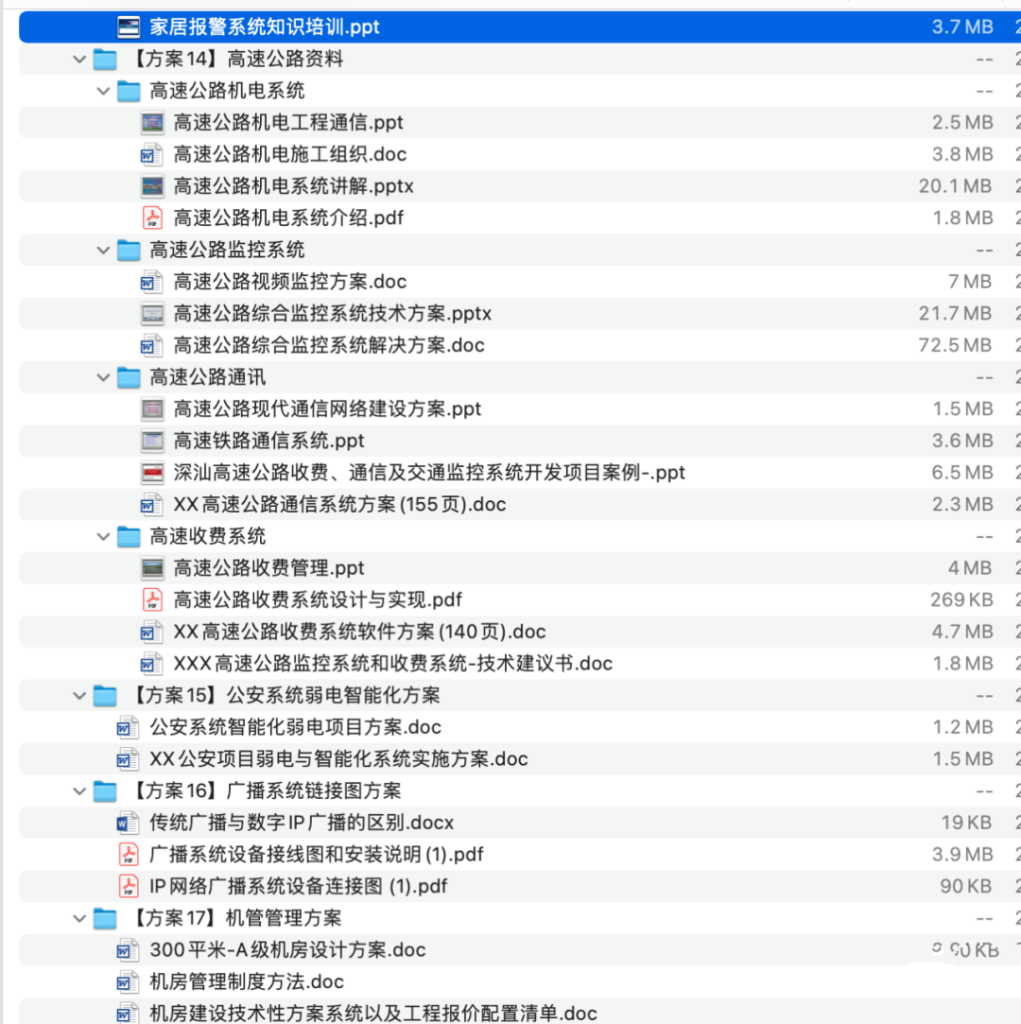Click the PDF icon next to 高速公路收费系统设计与实现.pdf
1021x1024 pixels.
(153, 599)
